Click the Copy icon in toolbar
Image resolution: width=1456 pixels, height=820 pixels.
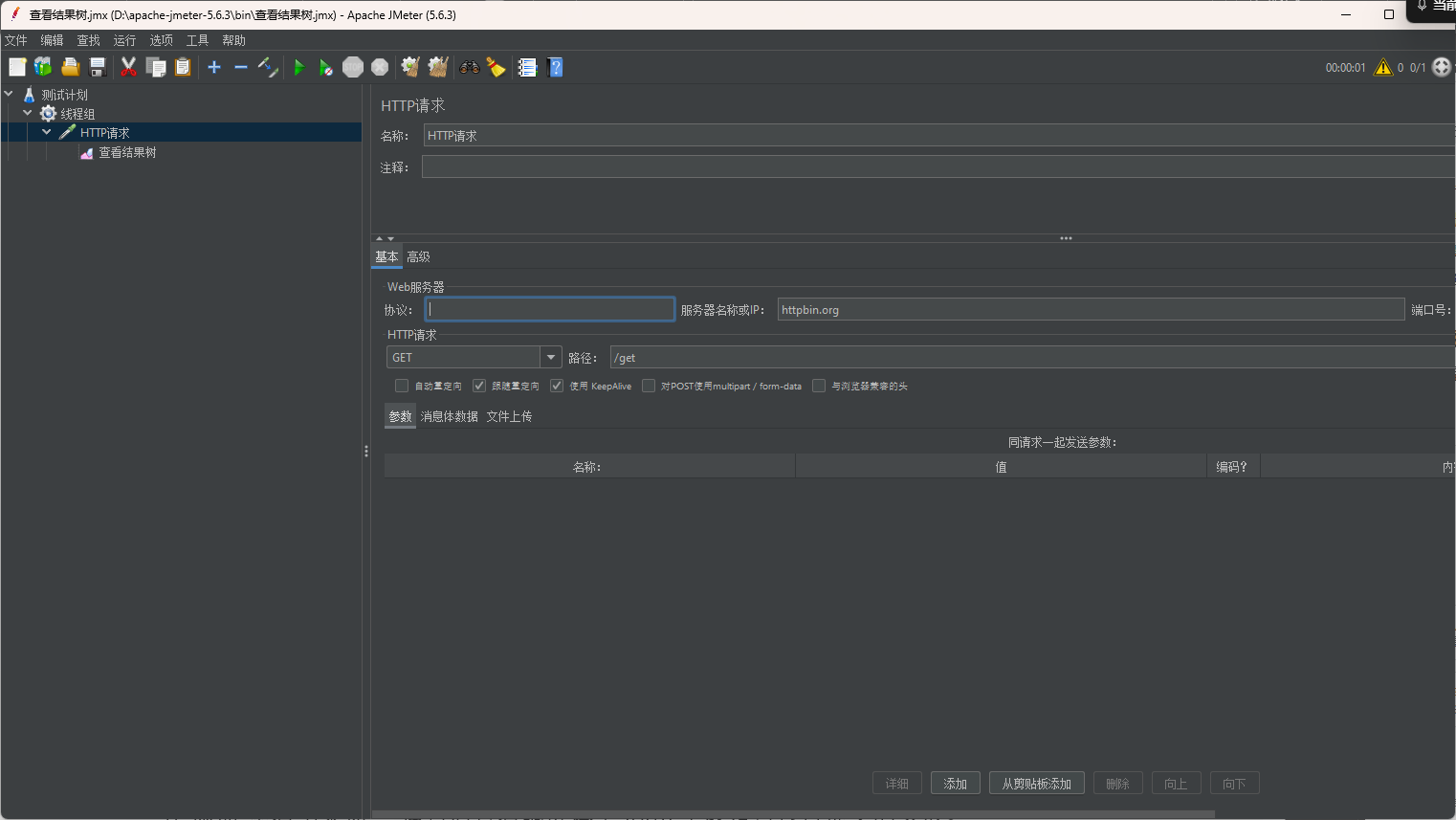point(156,67)
